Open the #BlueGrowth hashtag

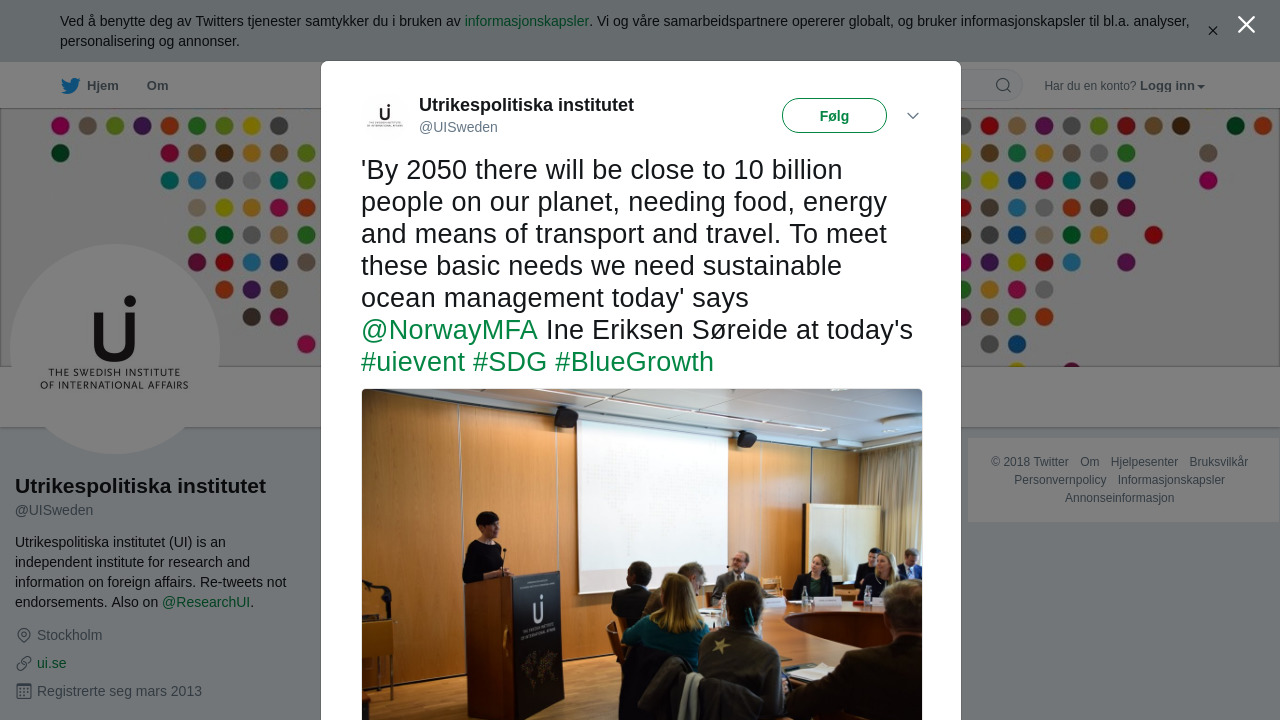[x=634, y=362]
